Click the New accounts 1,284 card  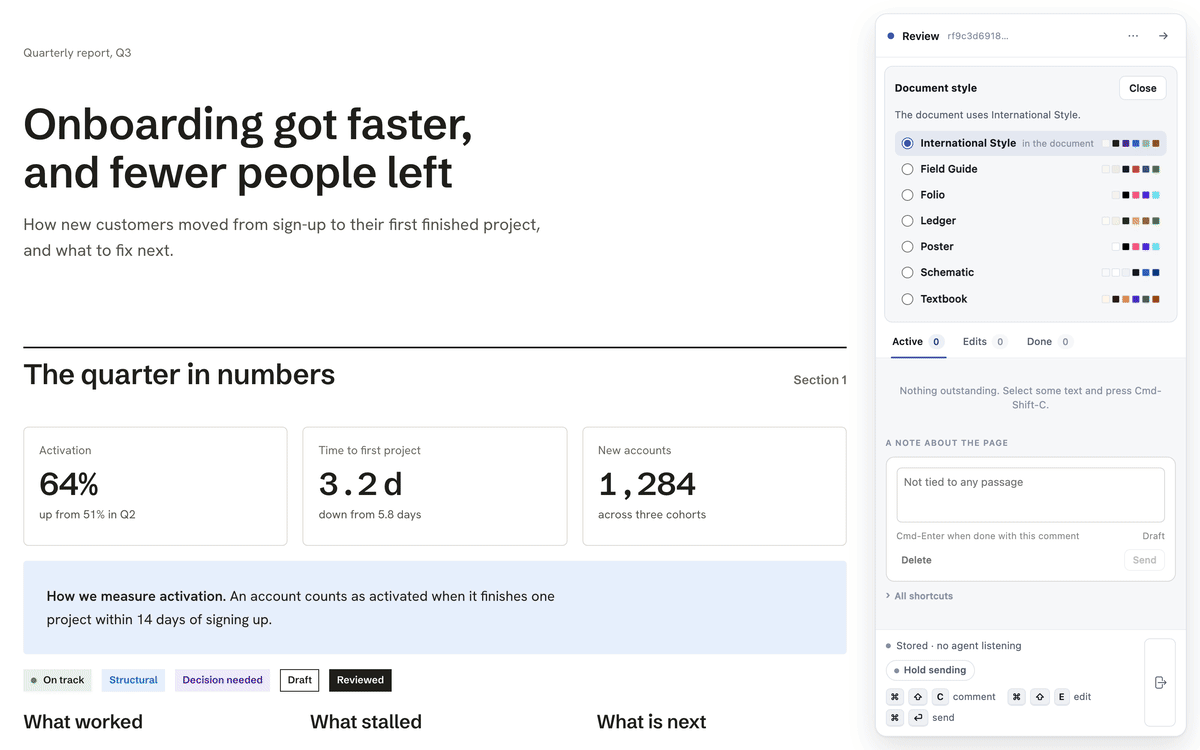pos(714,486)
